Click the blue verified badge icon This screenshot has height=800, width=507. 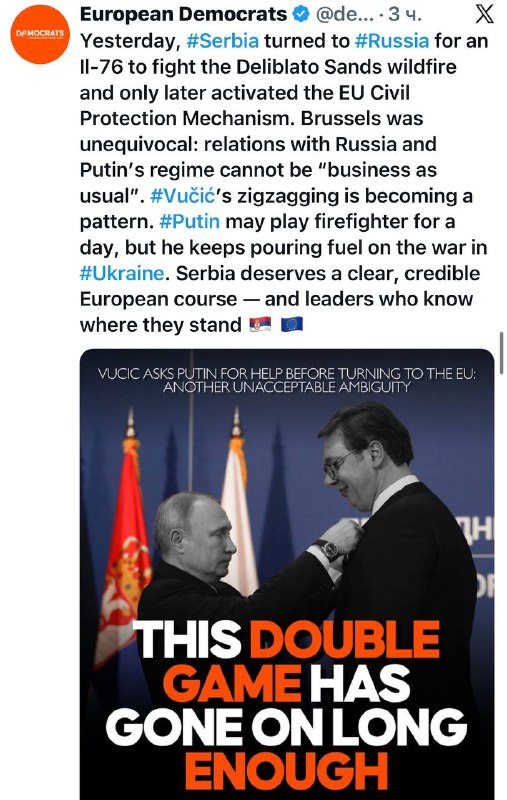pyautogui.click(x=301, y=15)
